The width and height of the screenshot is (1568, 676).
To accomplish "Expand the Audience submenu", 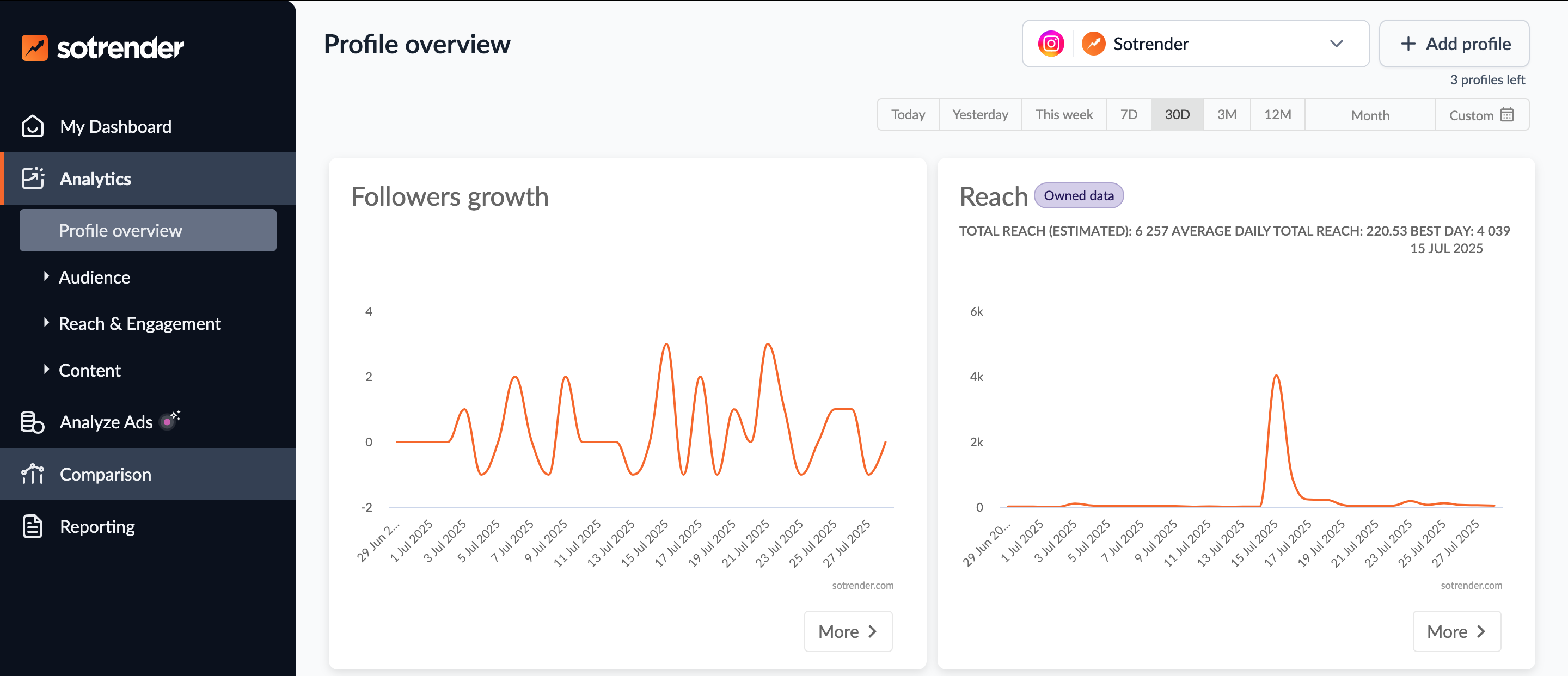I will click(94, 278).
